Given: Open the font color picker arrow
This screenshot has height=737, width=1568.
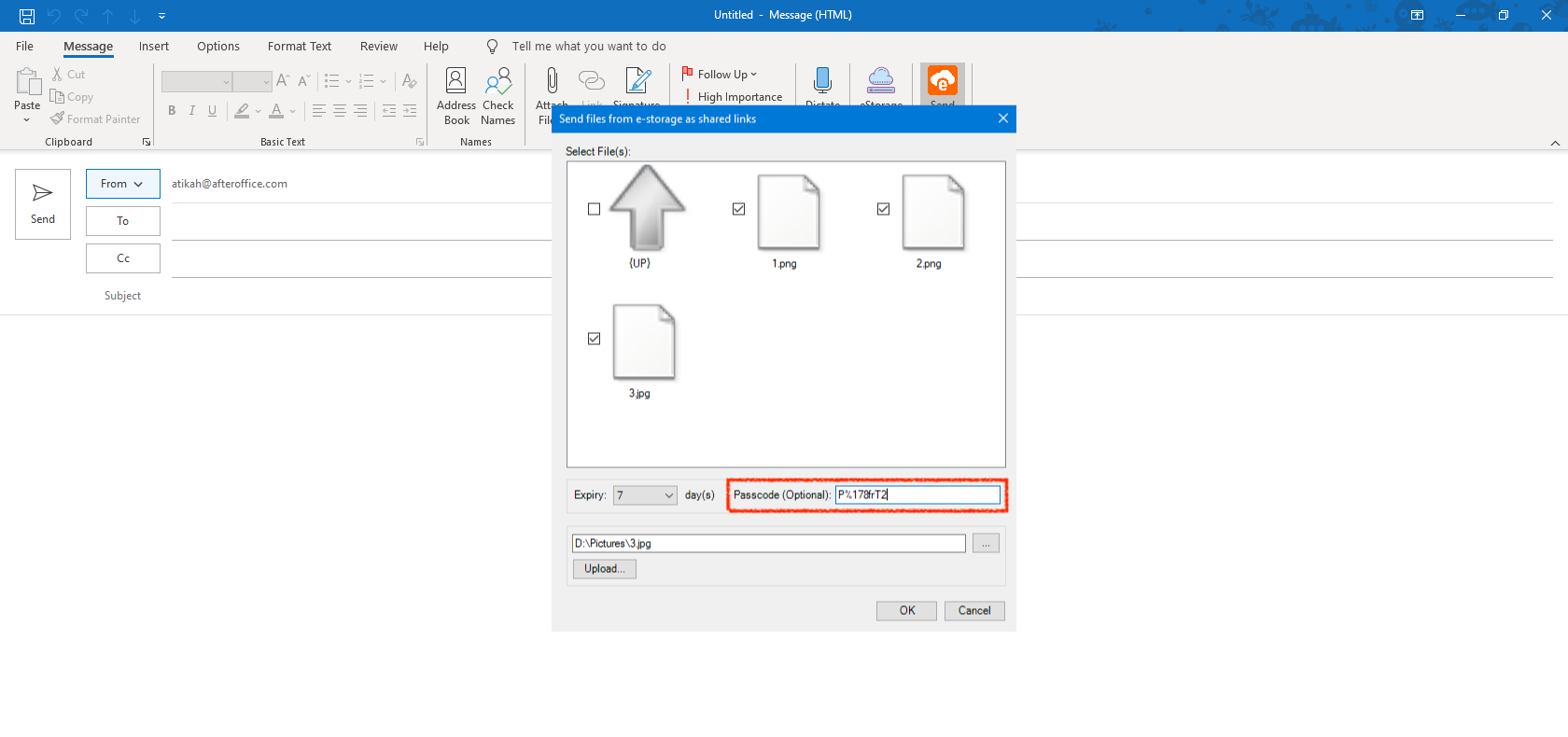Looking at the screenshot, I should (293, 111).
